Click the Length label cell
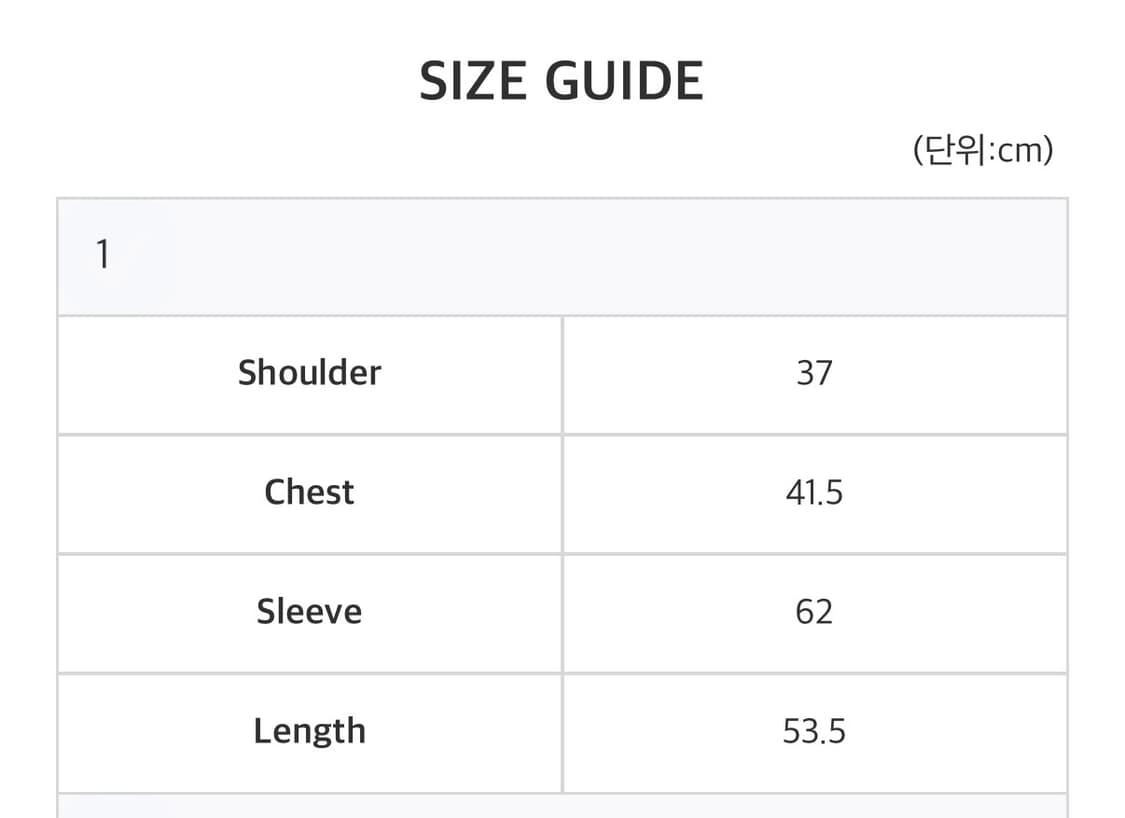This screenshot has height=818, width=1125. [309, 731]
